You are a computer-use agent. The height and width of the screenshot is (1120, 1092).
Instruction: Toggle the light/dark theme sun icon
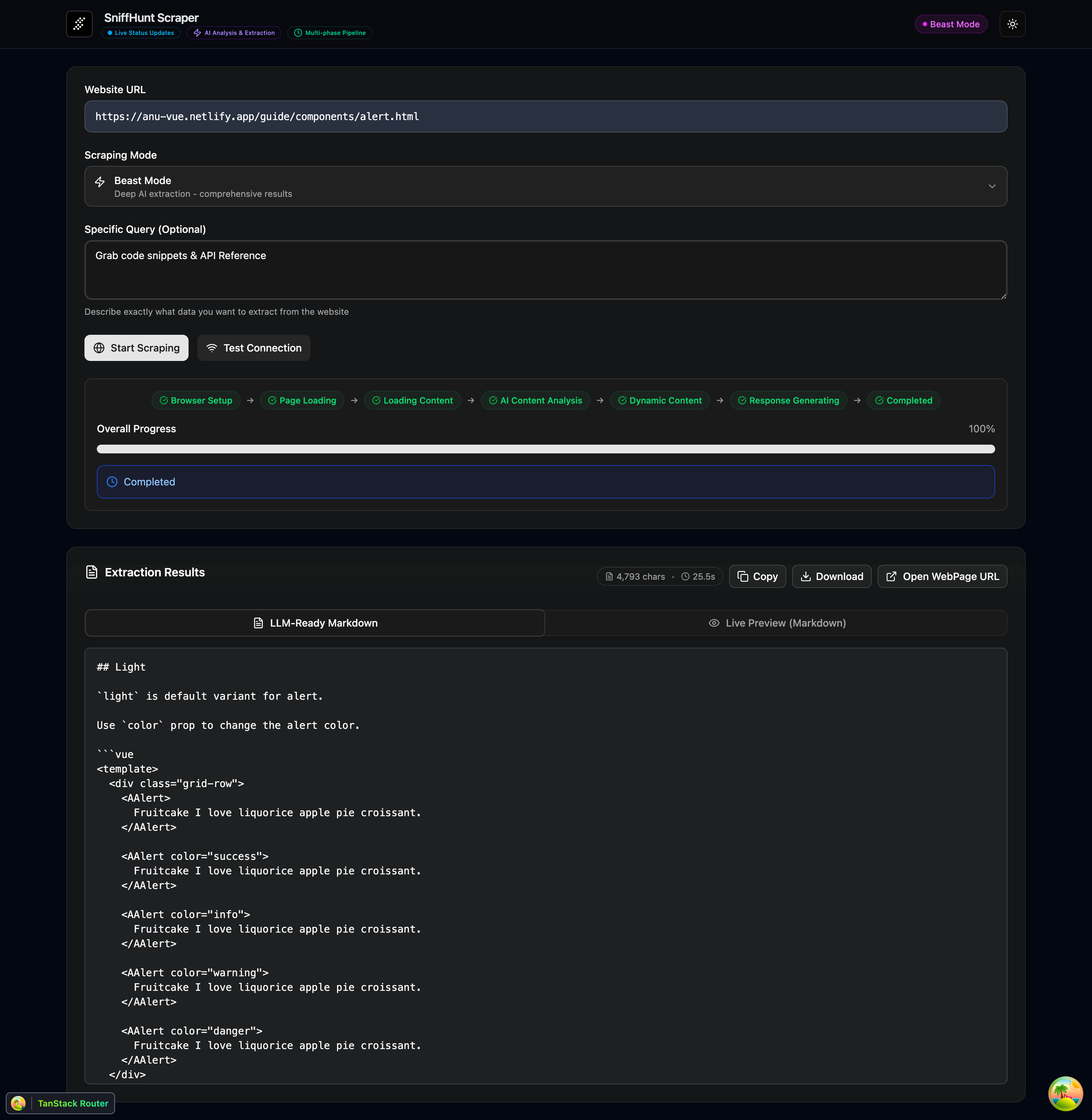(1012, 24)
